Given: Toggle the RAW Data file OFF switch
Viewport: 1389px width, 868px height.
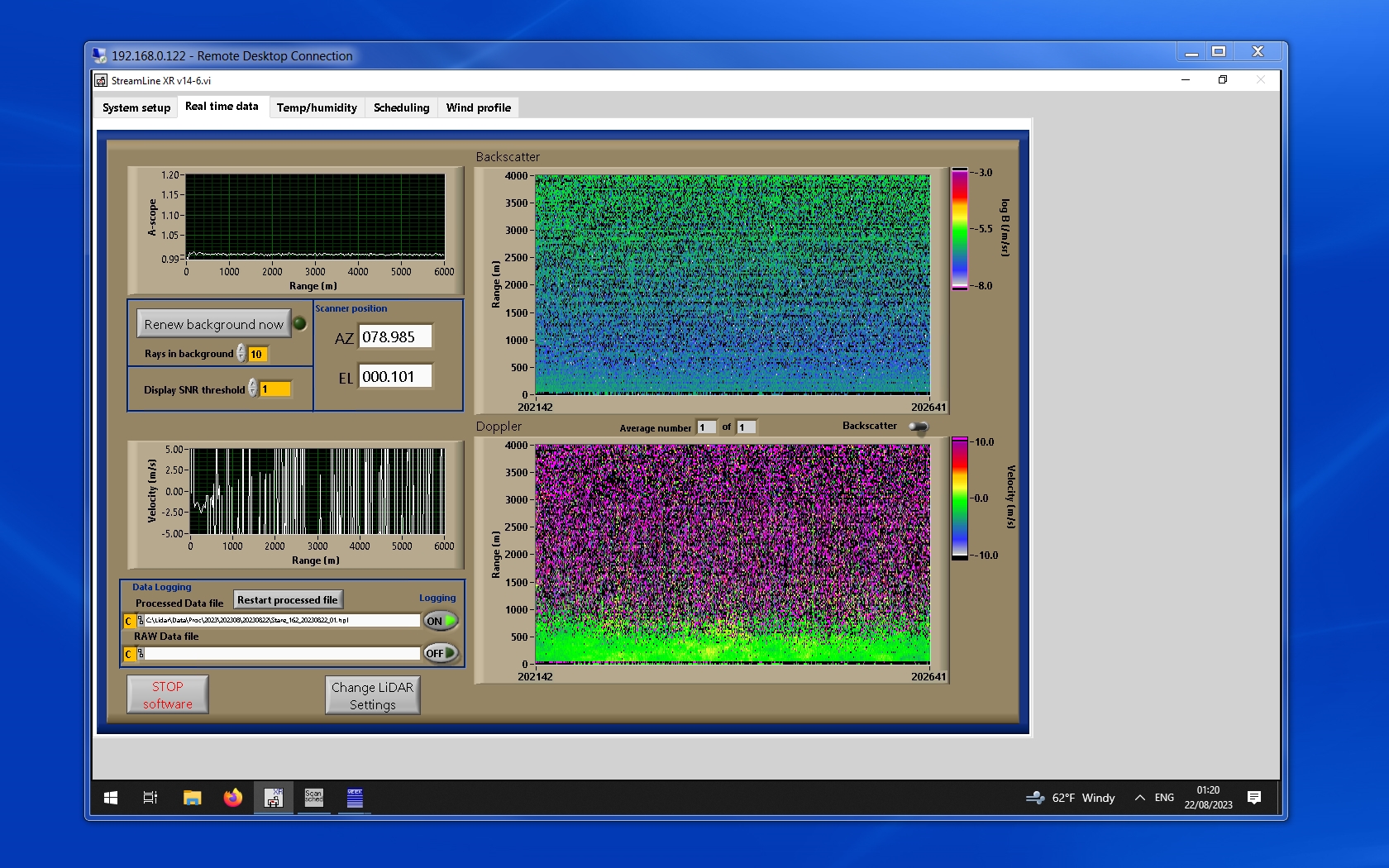Looking at the screenshot, I should coord(440,653).
